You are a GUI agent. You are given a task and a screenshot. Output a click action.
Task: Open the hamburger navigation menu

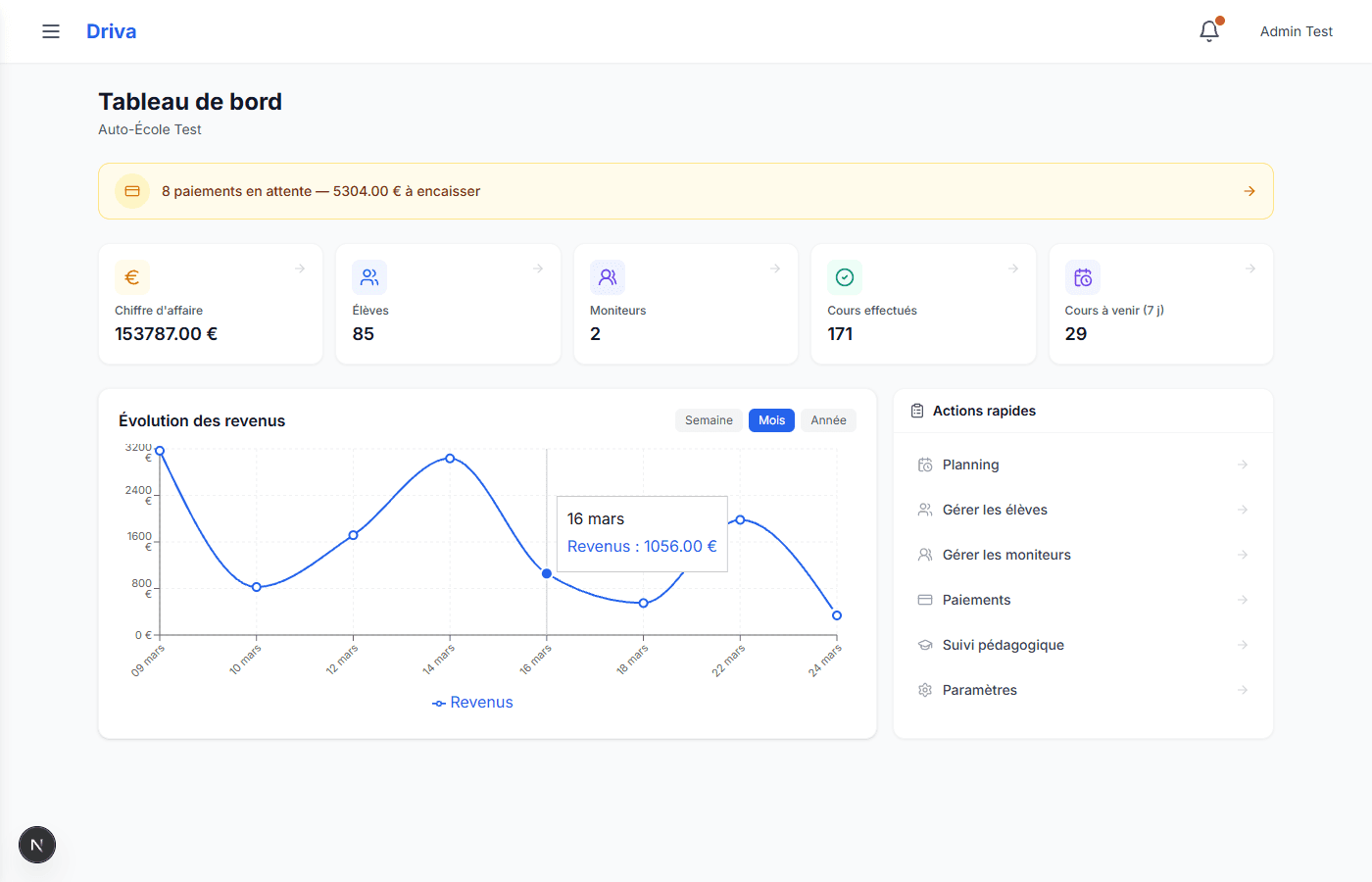pyautogui.click(x=51, y=31)
